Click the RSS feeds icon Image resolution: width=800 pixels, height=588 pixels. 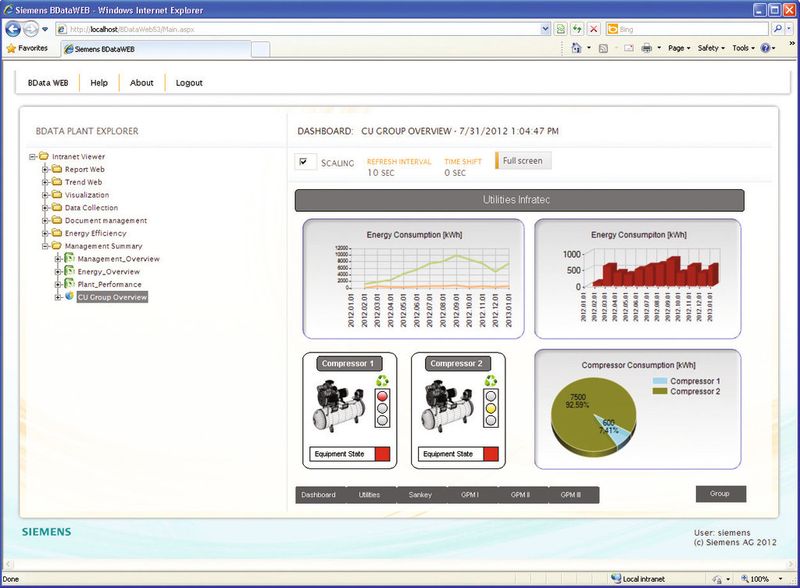(x=603, y=48)
